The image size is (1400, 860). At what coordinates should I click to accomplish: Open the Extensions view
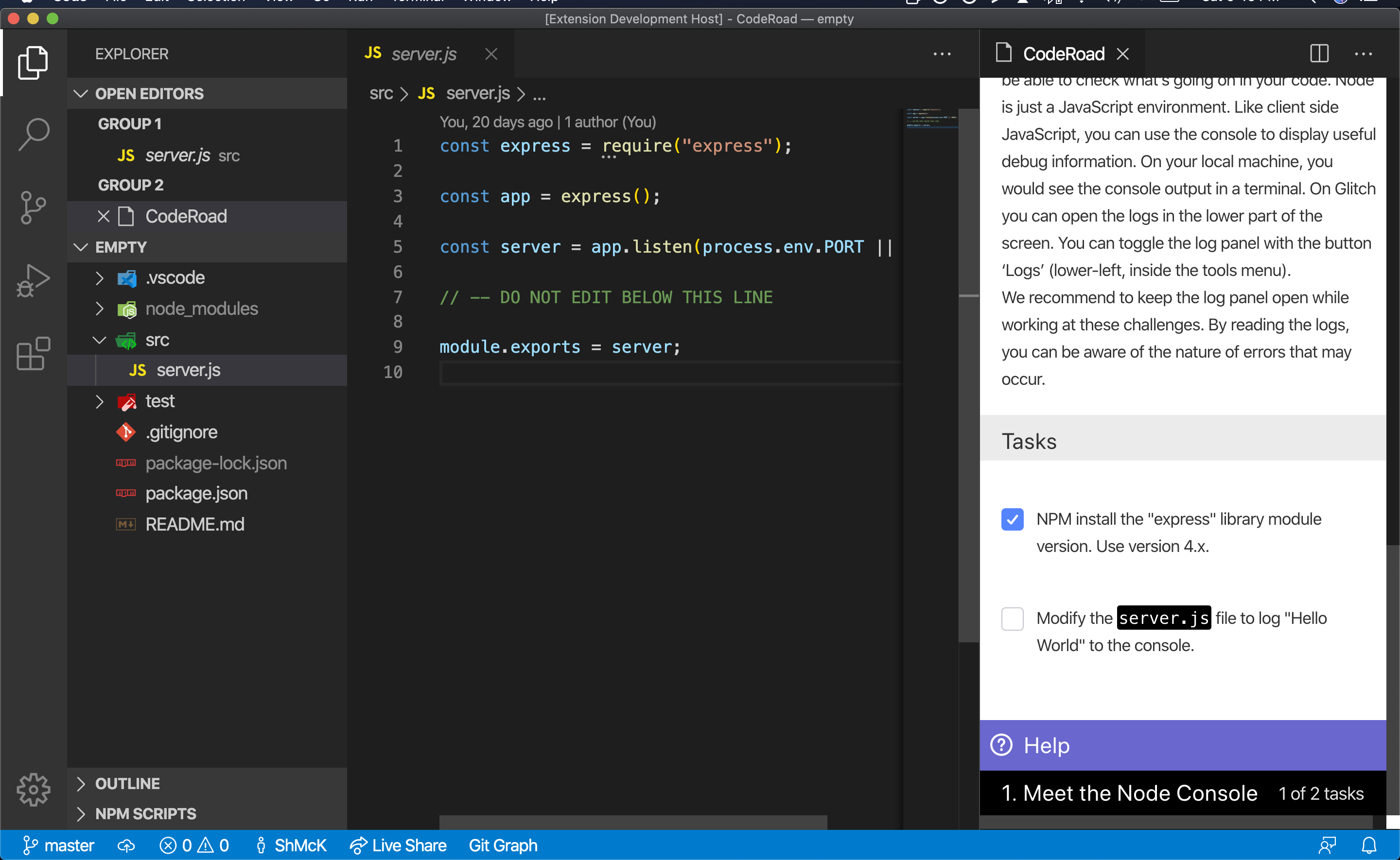pyautogui.click(x=34, y=353)
